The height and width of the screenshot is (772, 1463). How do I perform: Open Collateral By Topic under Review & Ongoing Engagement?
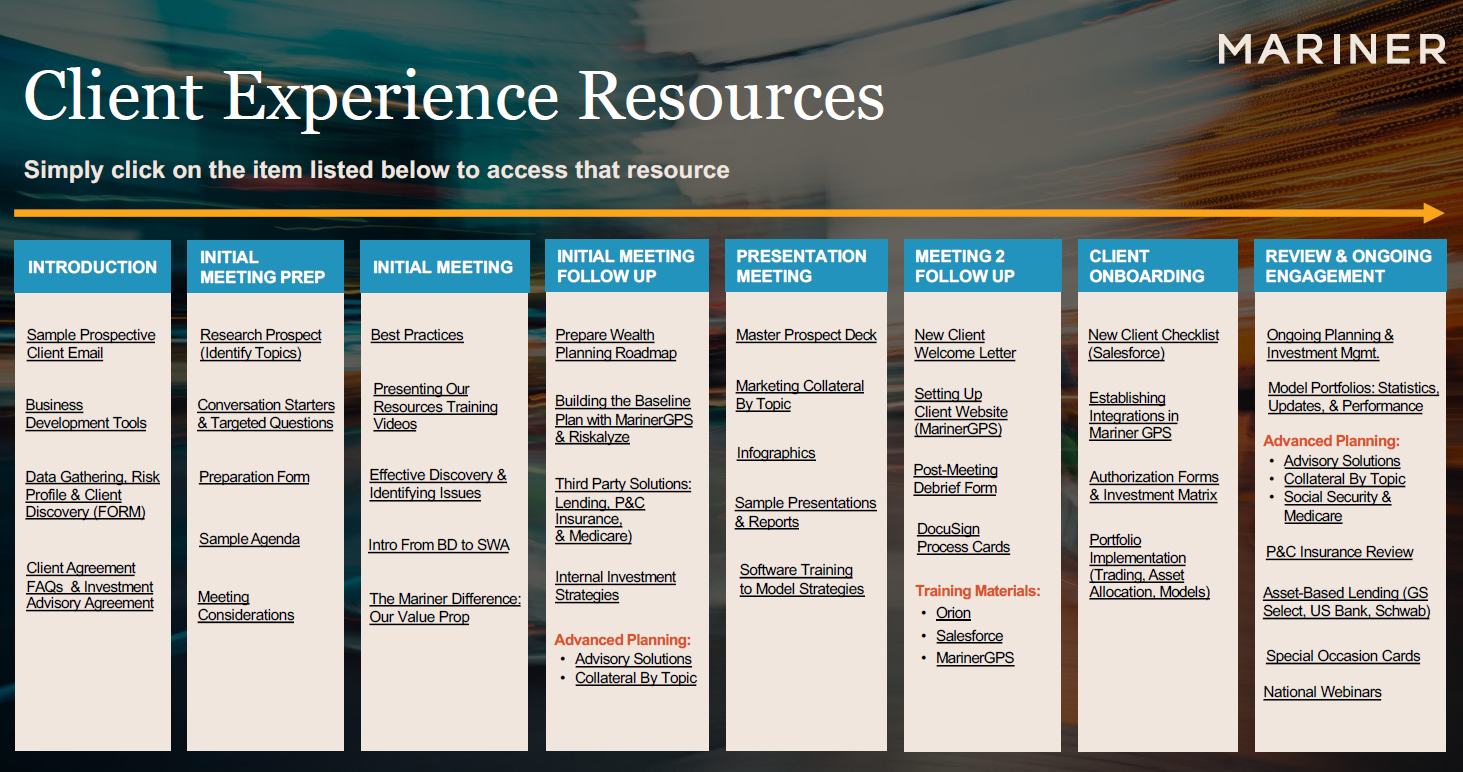pos(1345,479)
